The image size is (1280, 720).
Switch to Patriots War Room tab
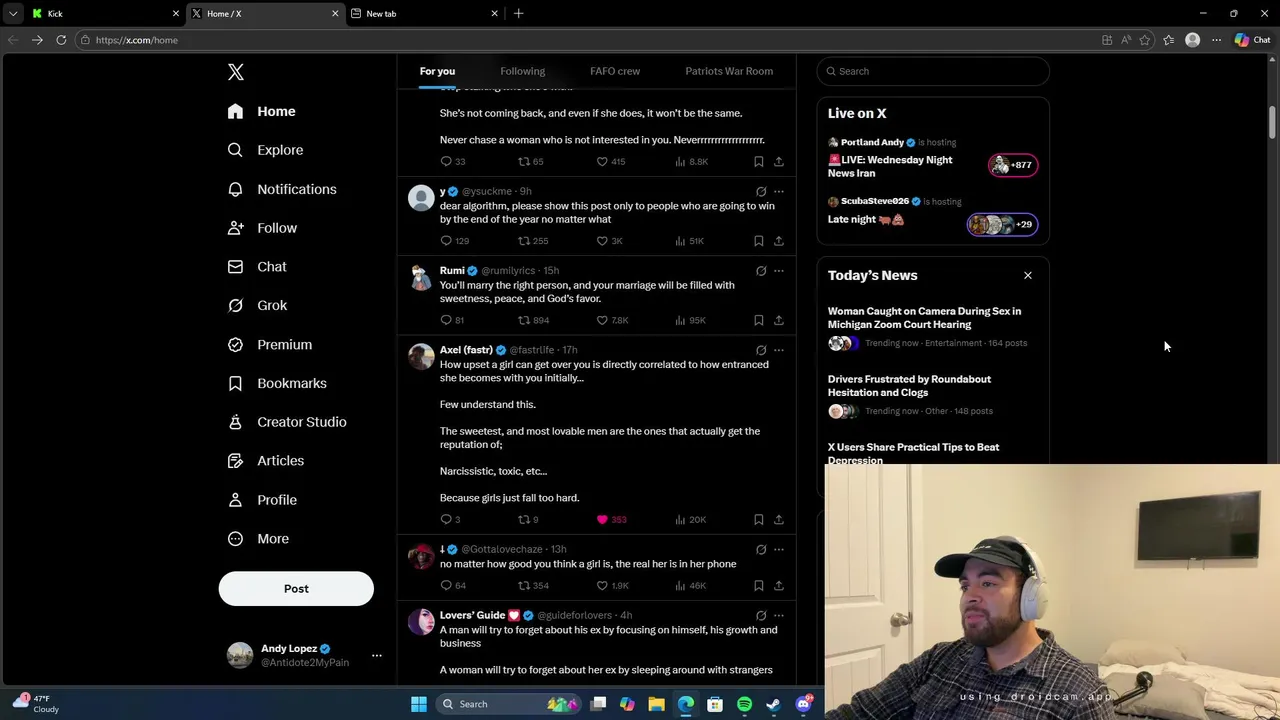(x=729, y=71)
